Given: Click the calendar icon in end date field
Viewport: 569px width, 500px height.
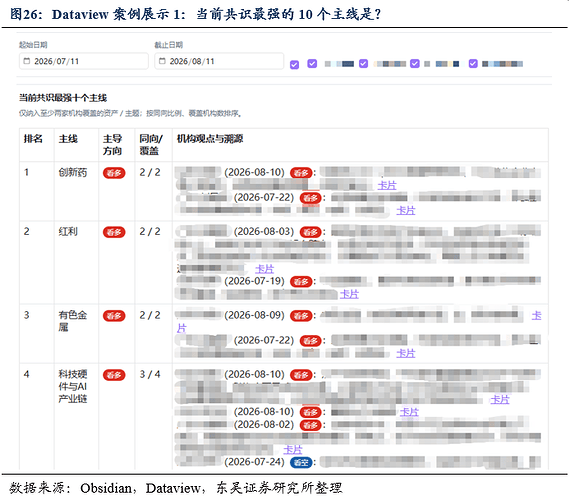Looking at the screenshot, I should click(x=162, y=61).
